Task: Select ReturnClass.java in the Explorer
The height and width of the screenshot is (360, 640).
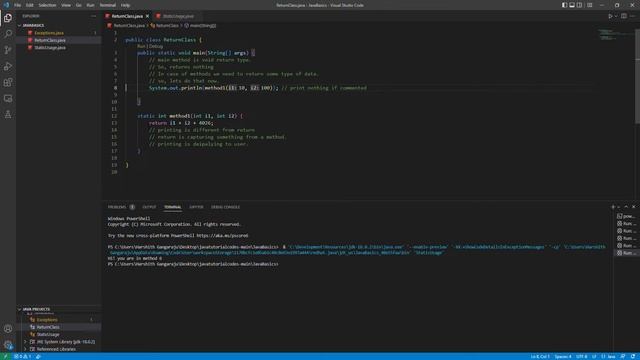Action: (x=59, y=40)
